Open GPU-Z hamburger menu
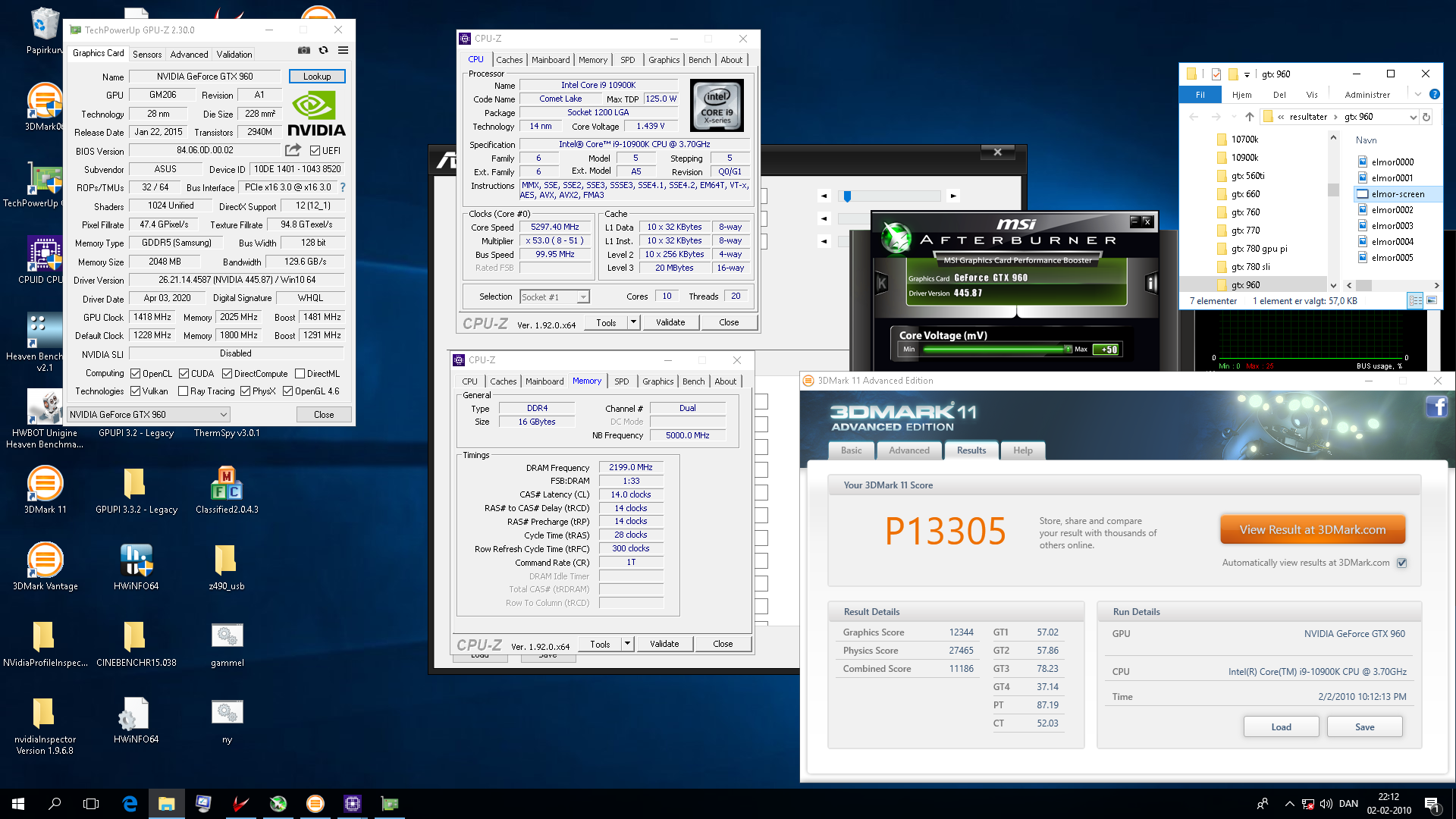 coord(344,50)
